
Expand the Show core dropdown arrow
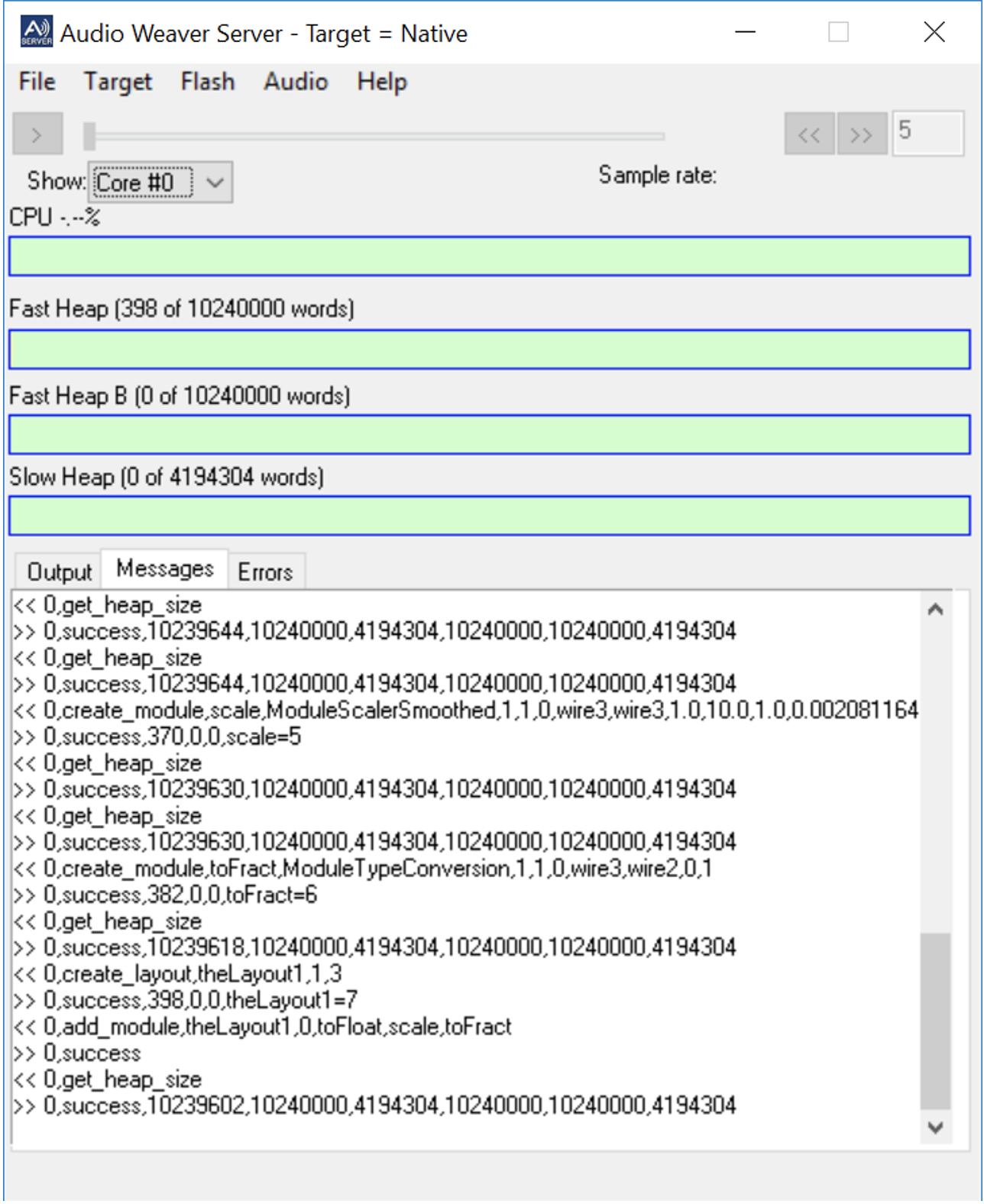tap(215, 183)
